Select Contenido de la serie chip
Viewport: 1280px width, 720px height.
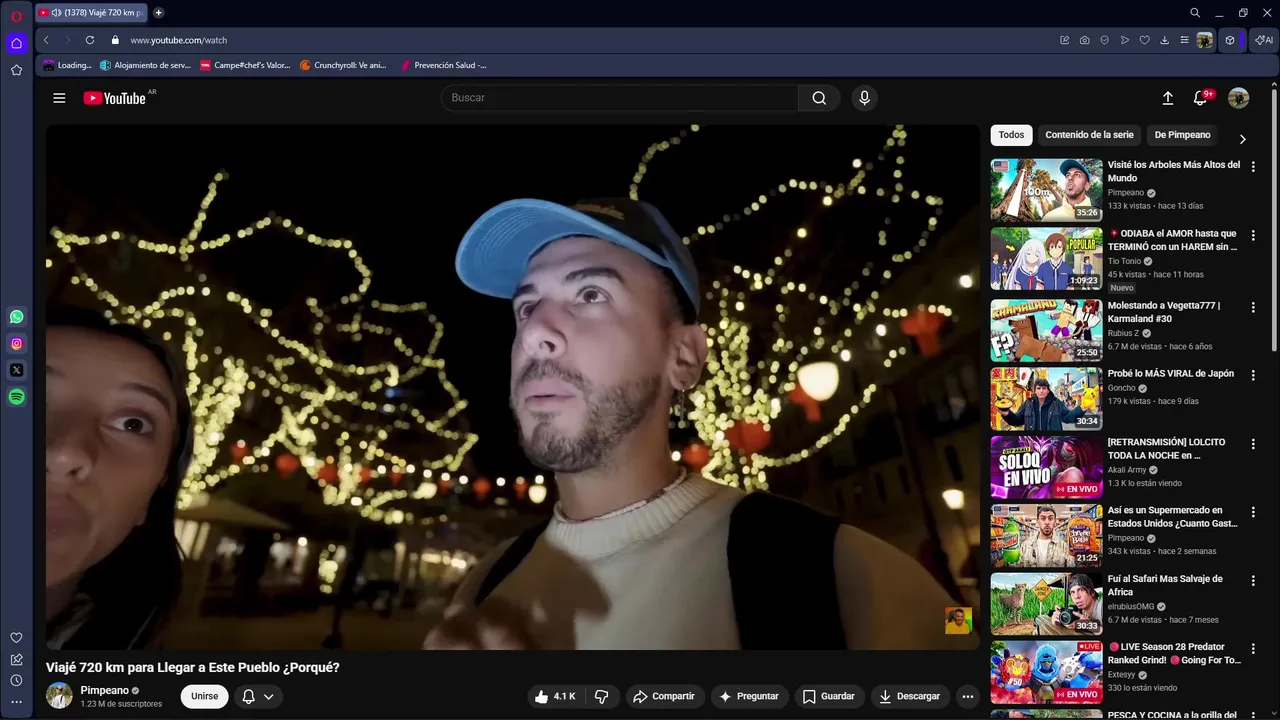1089,135
